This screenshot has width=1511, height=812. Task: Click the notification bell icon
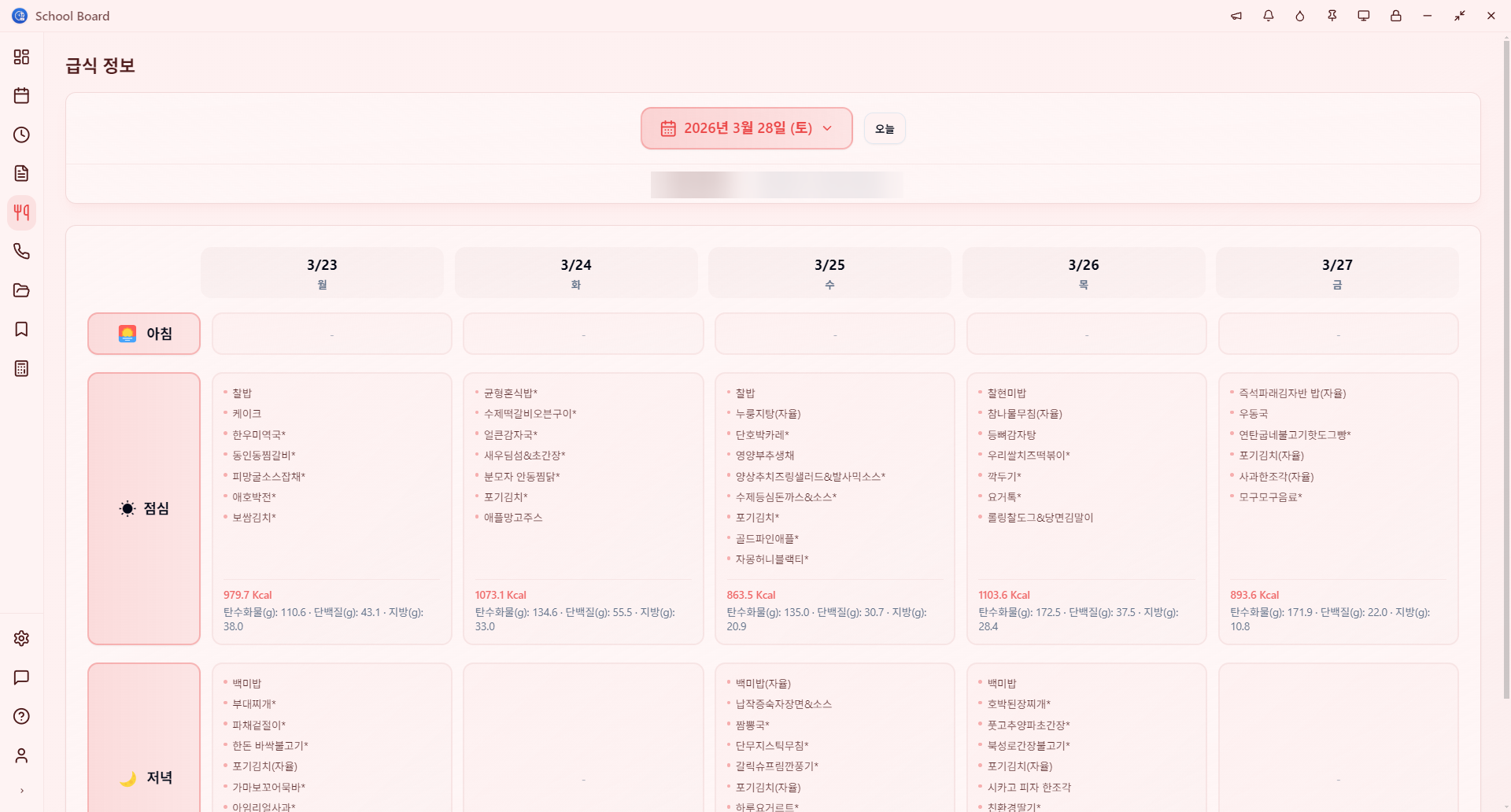(x=1268, y=16)
